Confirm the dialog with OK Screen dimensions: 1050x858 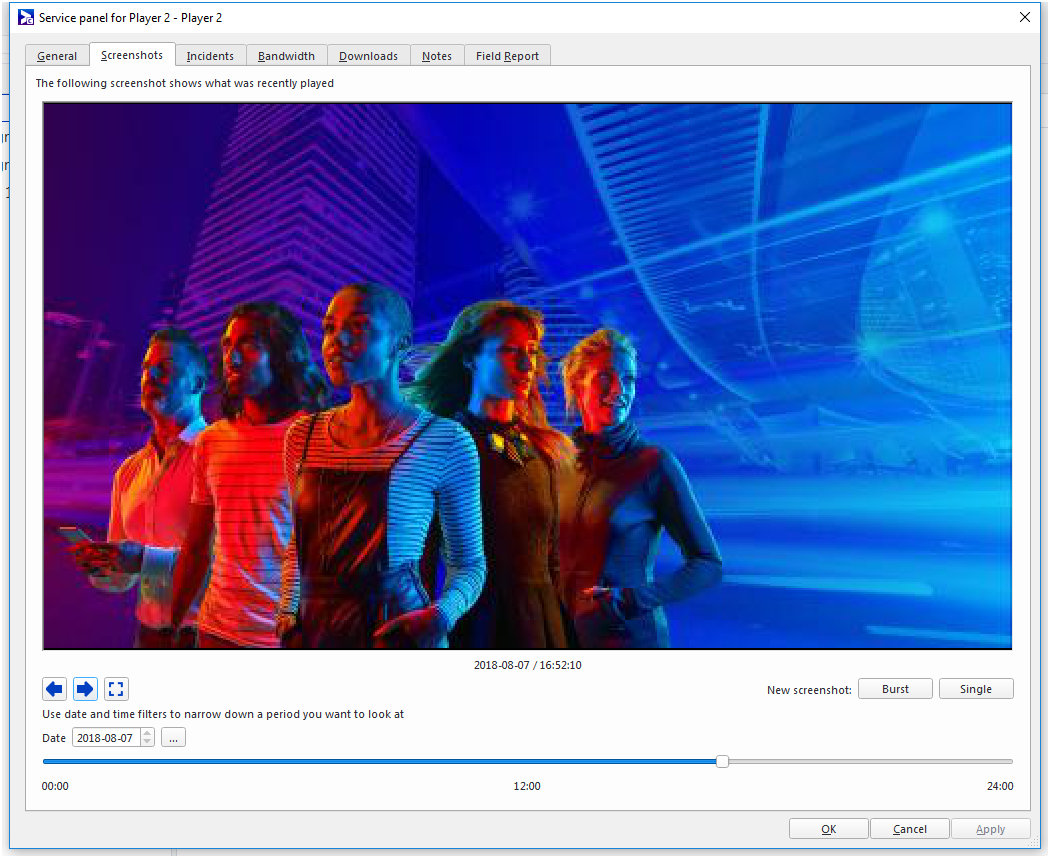point(828,829)
